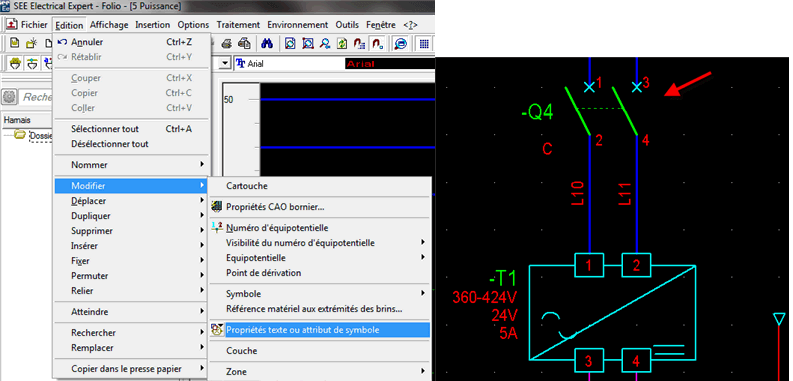Close the open Edition menu
793x381 pixels.
click(x=69, y=25)
